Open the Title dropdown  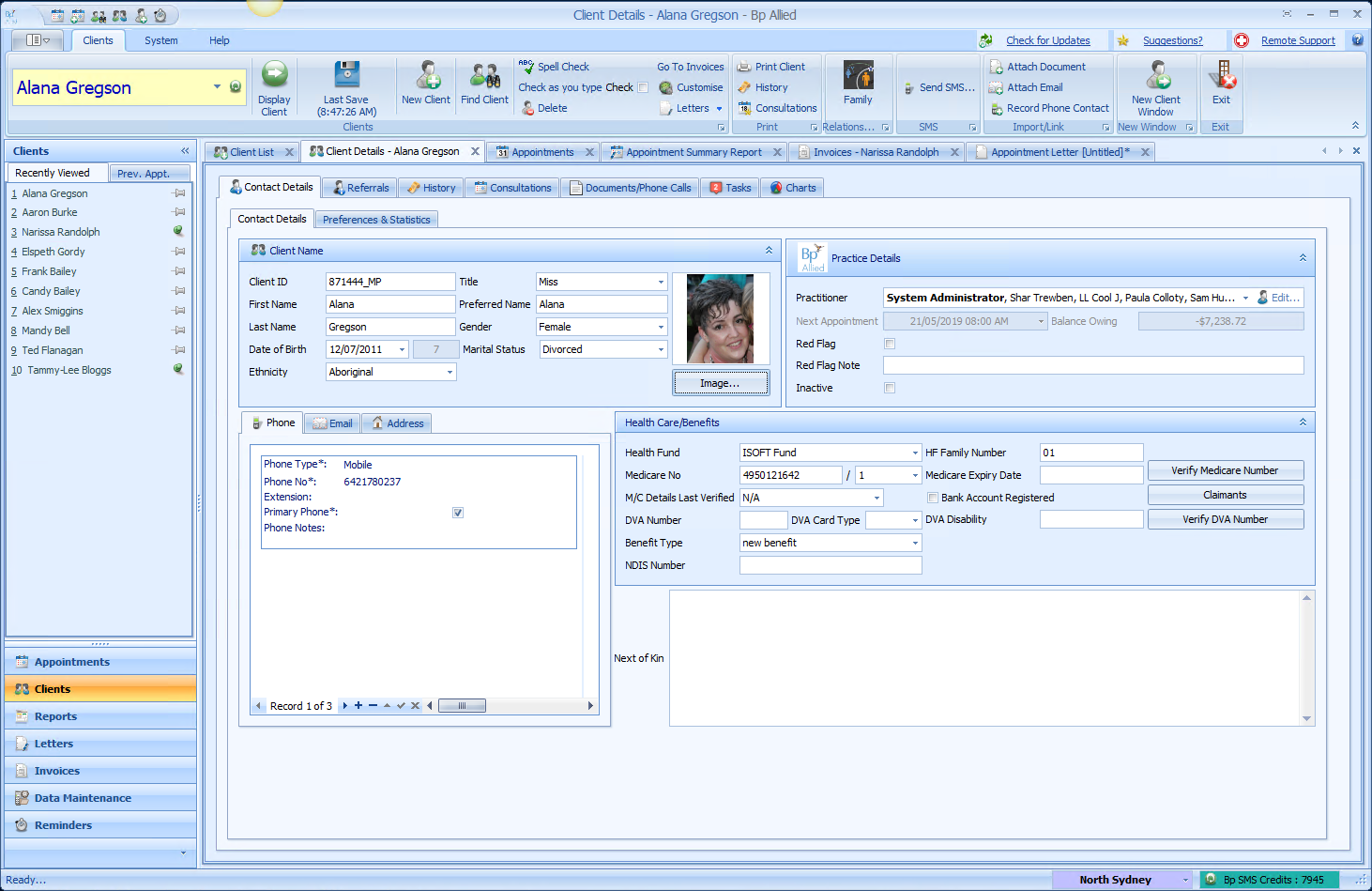coord(661,282)
